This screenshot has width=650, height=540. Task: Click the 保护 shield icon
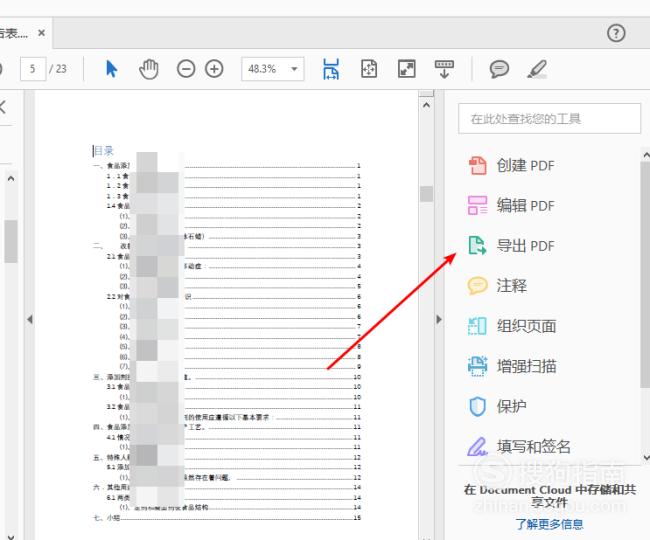click(478, 406)
